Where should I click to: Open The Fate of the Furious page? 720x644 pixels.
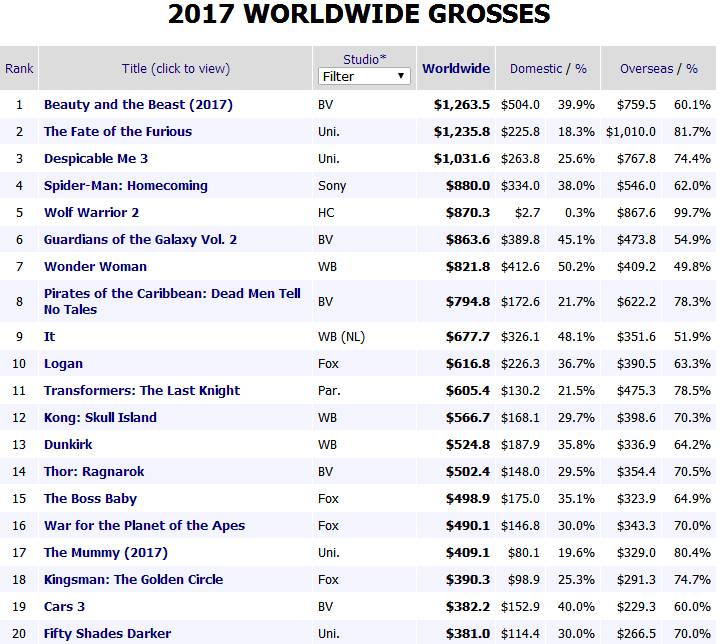pyautogui.click(x=118, y=131)
